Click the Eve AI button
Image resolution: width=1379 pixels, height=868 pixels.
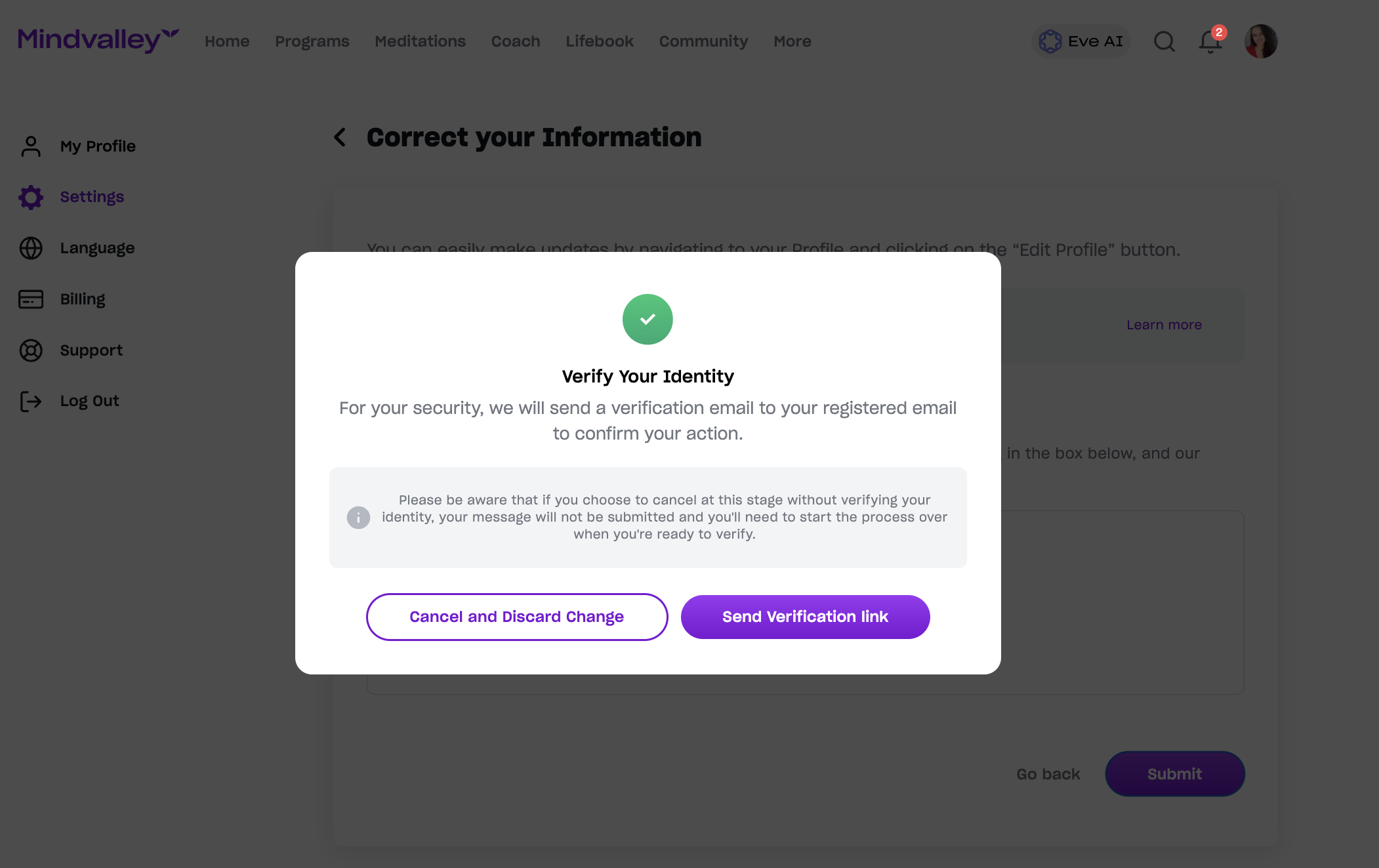click(1081, 41)
